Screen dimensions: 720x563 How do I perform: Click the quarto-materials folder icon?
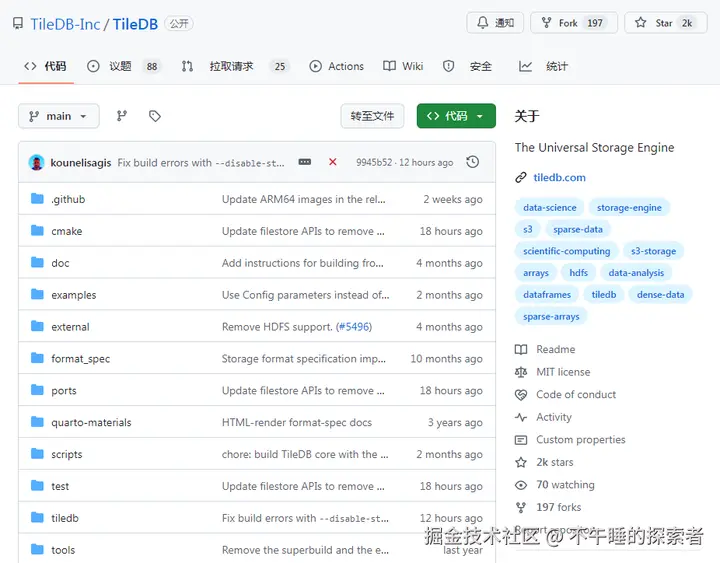(x=37, y=422)
